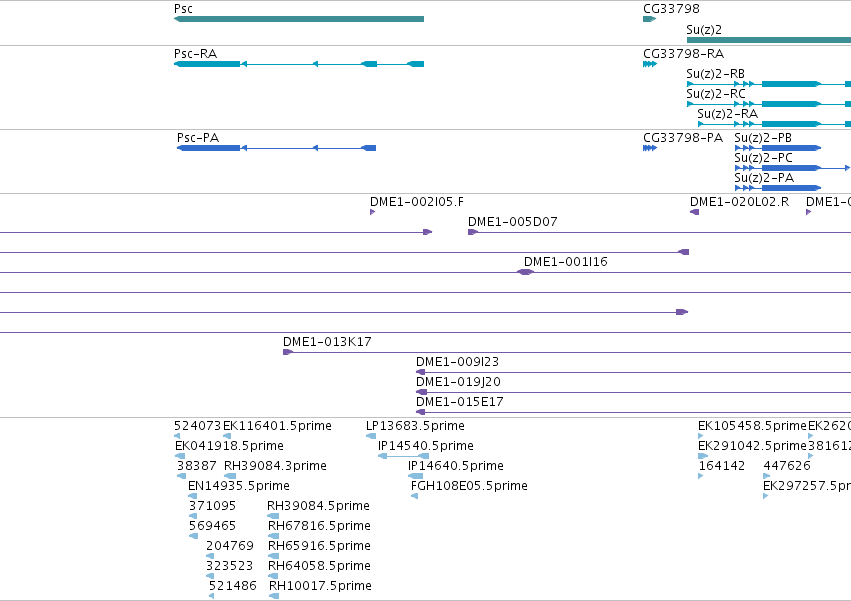Image resolution: width=851 pixels, height=601 pixels.
Task: Click the DME1-001I16 clone glyph
Action: (525, 272)
